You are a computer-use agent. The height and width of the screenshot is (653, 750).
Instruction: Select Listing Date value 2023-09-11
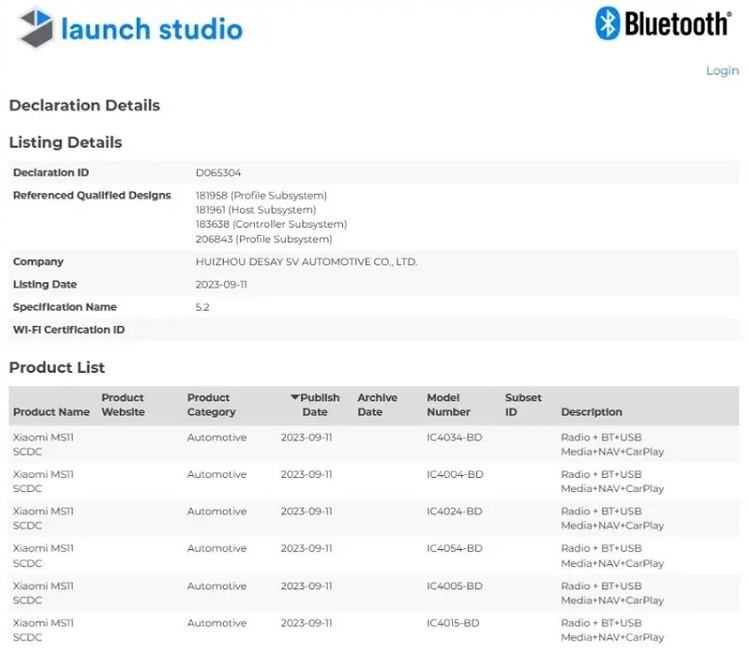click(x=221, y=285)
